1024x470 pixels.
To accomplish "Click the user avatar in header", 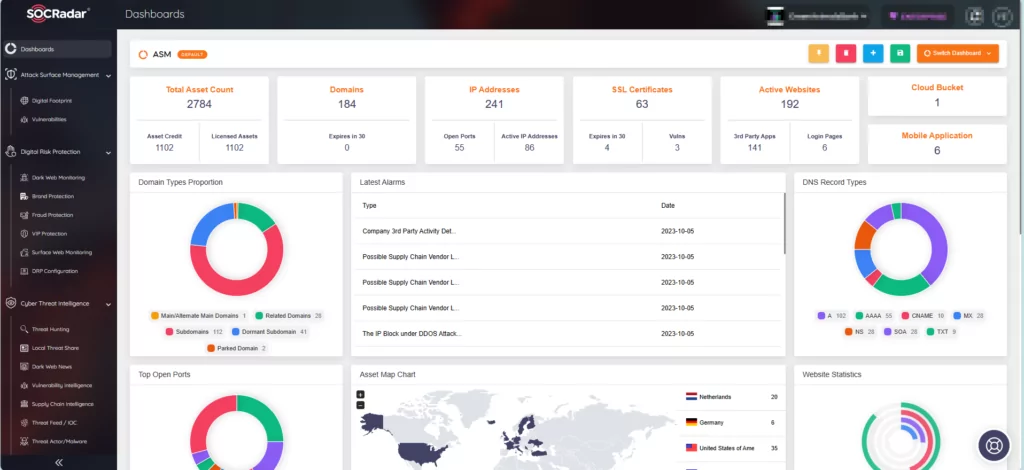I will click(x=1002, y=16).
